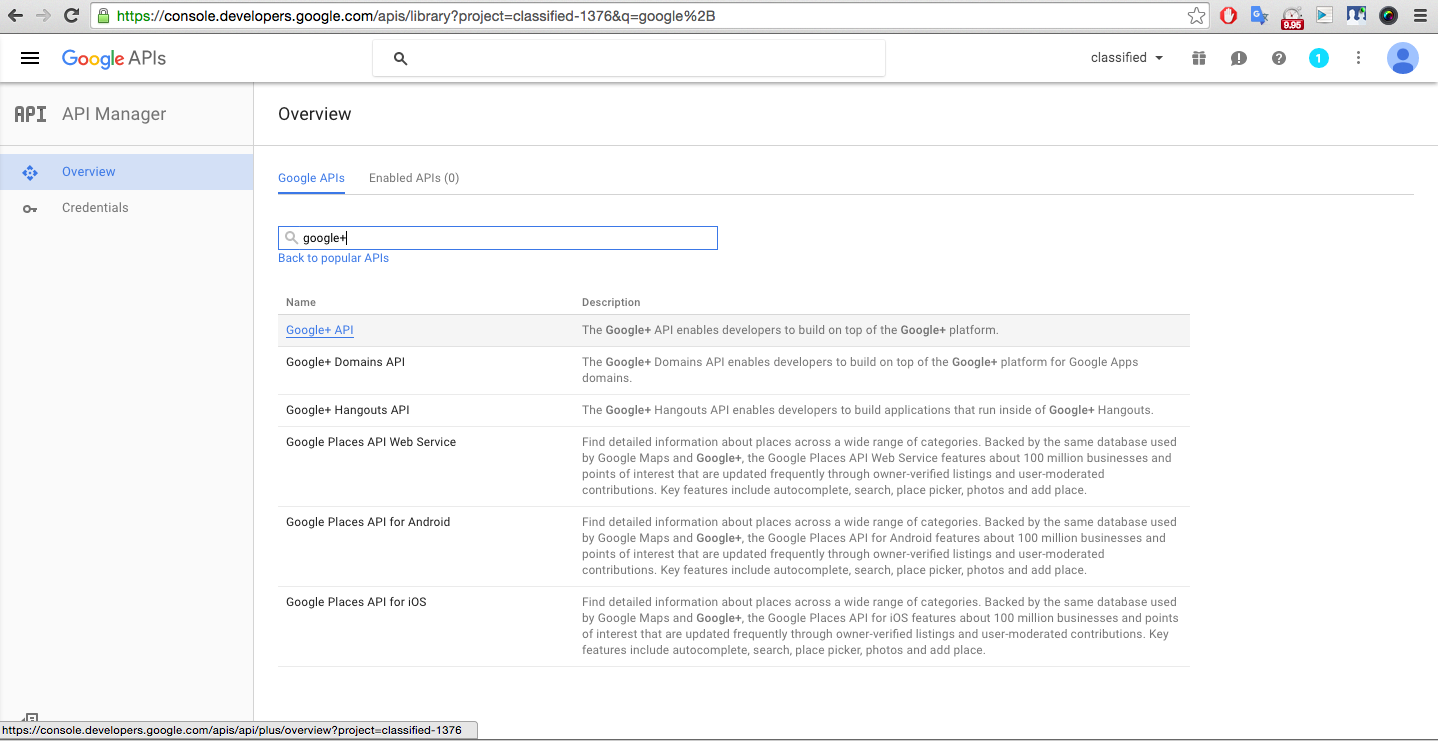Click the Google APIs logo
The width and height of the screenshot is (1438, 741).
pyautogui.click(x=114, y=58)
